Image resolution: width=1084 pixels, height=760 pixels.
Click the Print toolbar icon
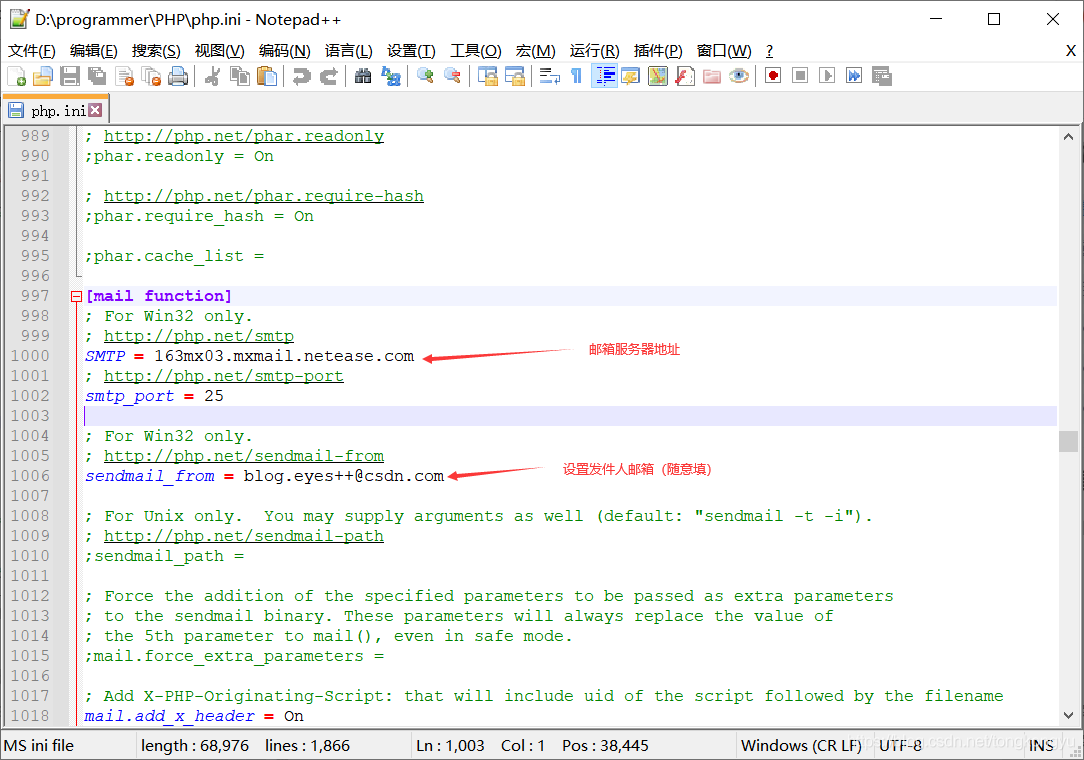[x=176, y=75]
